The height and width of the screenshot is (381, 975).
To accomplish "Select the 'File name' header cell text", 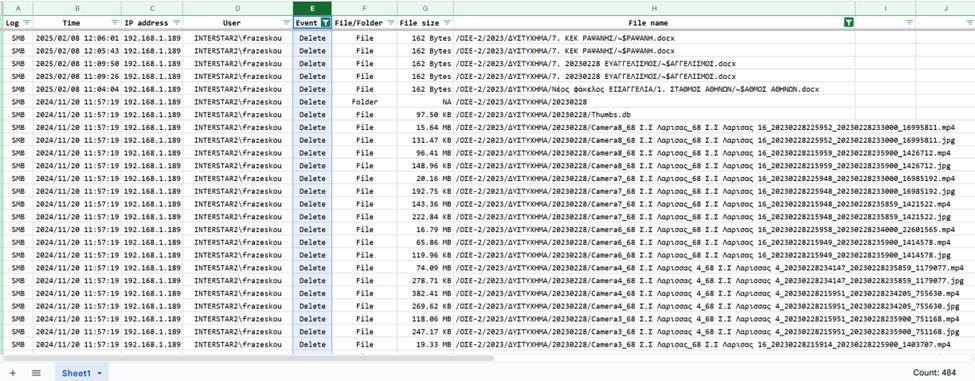I will coord(648,23).
